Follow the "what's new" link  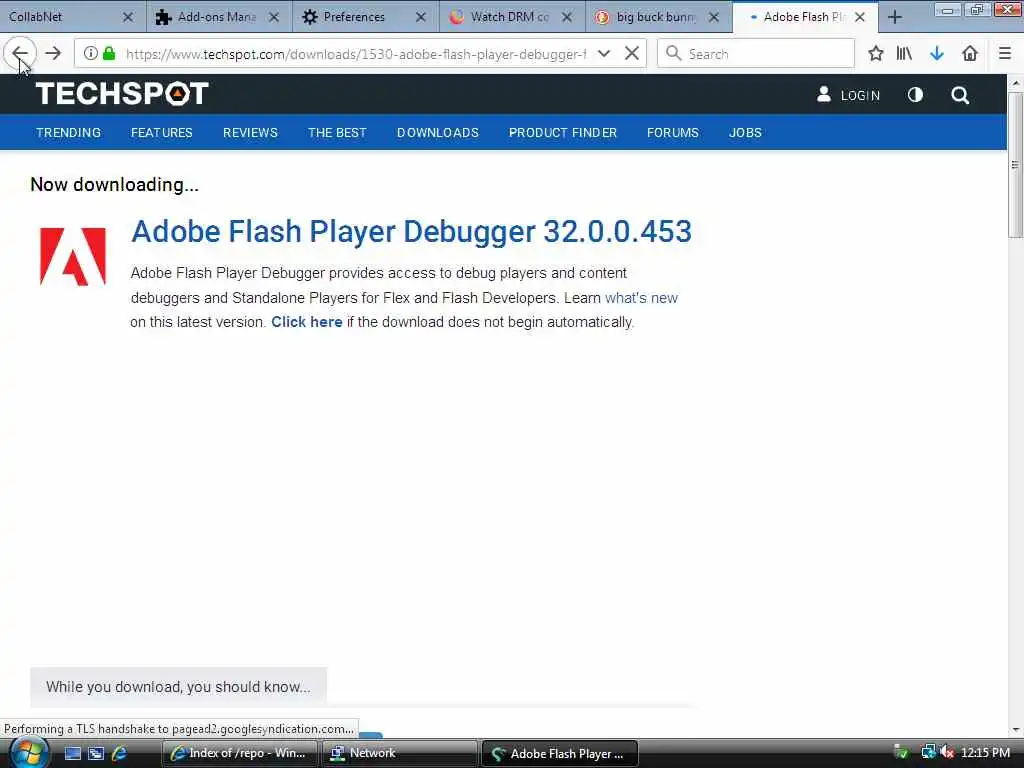(641, 298)
